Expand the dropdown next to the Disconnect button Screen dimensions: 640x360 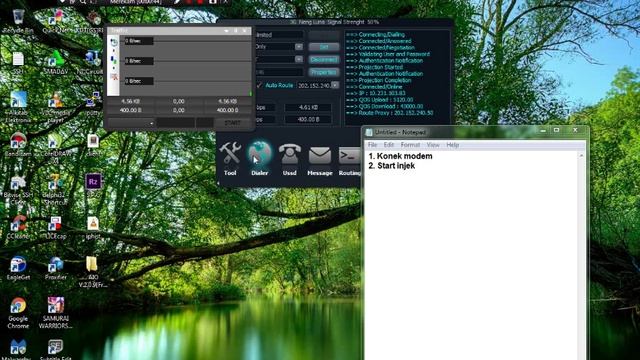point(299,59)
